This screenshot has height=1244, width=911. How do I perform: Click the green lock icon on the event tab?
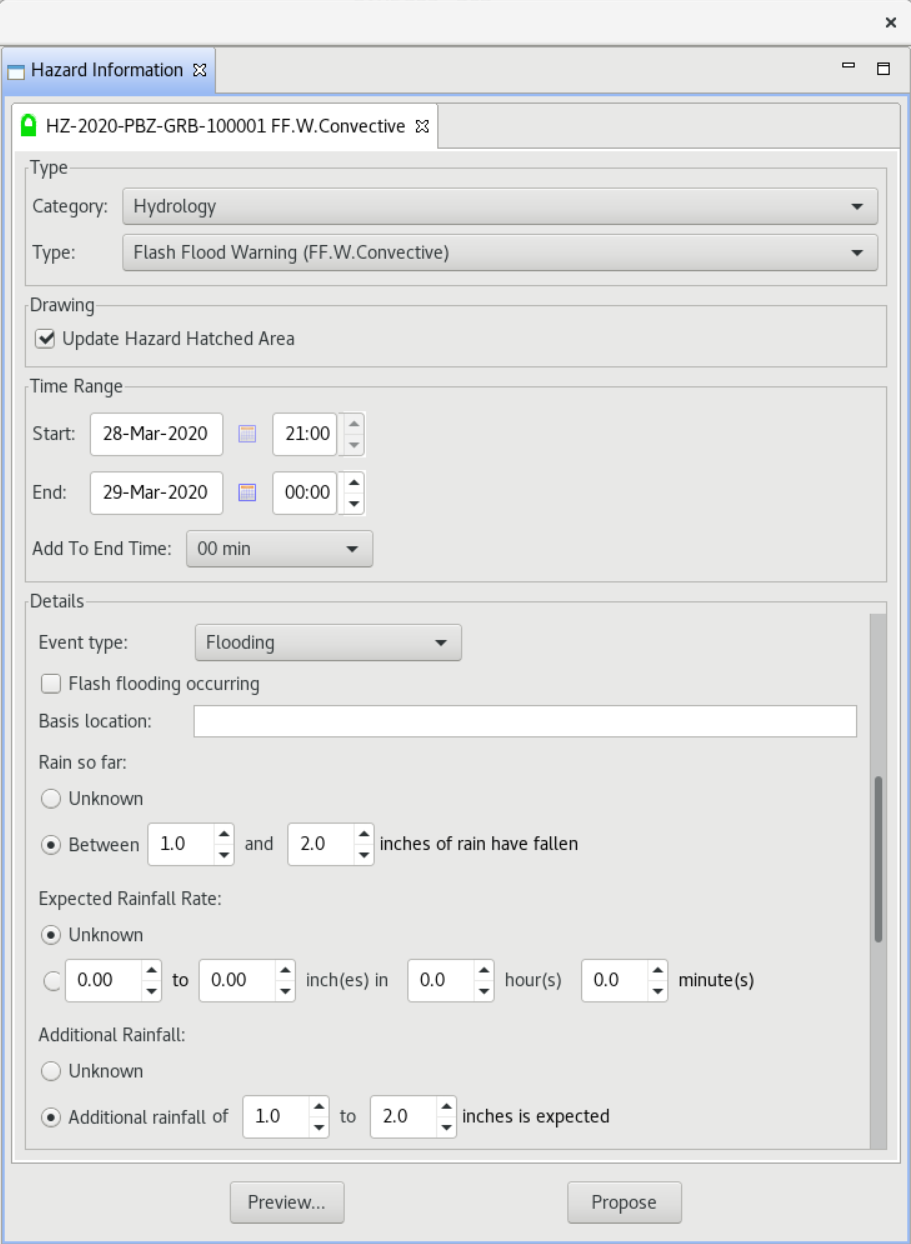click(x=29, y=127)
